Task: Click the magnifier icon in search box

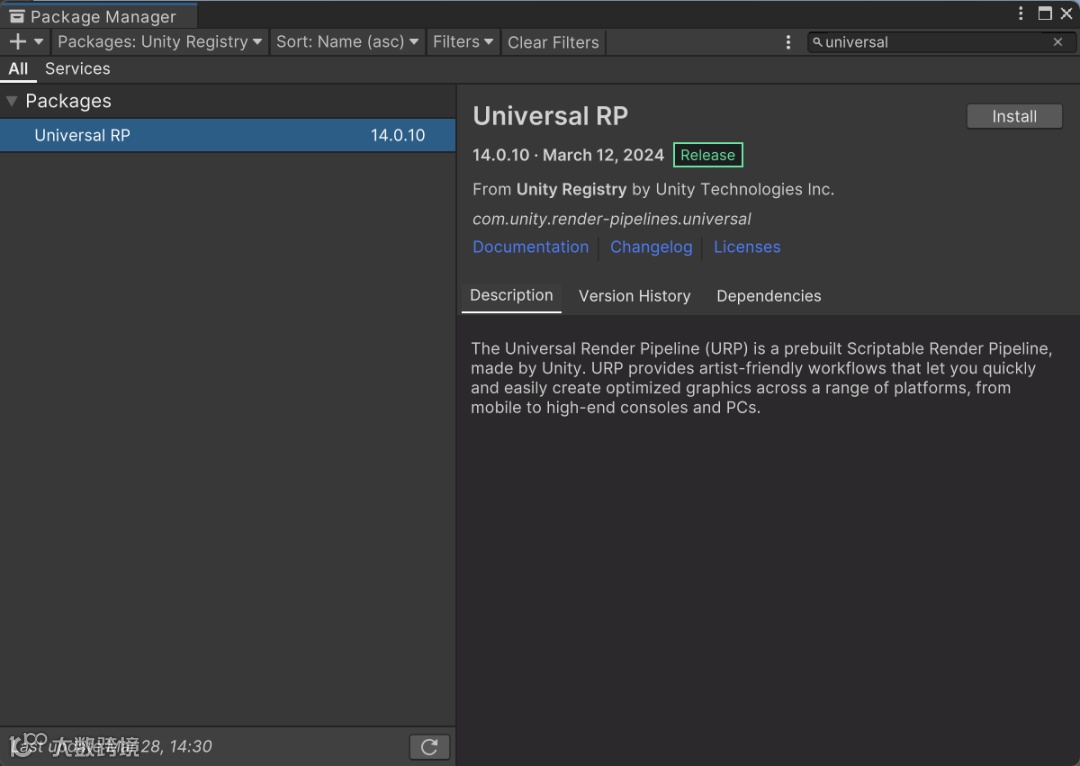Action: pyautogui.click(x=817, y=43)
